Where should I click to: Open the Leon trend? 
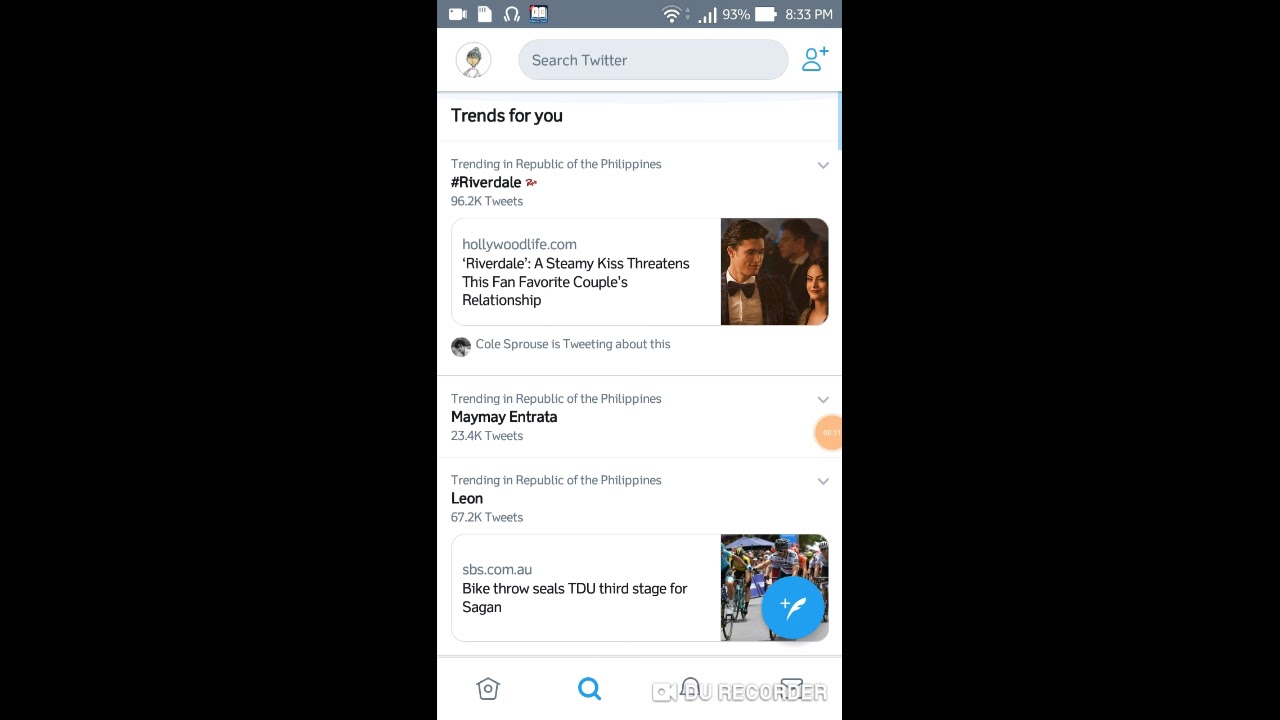coord(467,498)
